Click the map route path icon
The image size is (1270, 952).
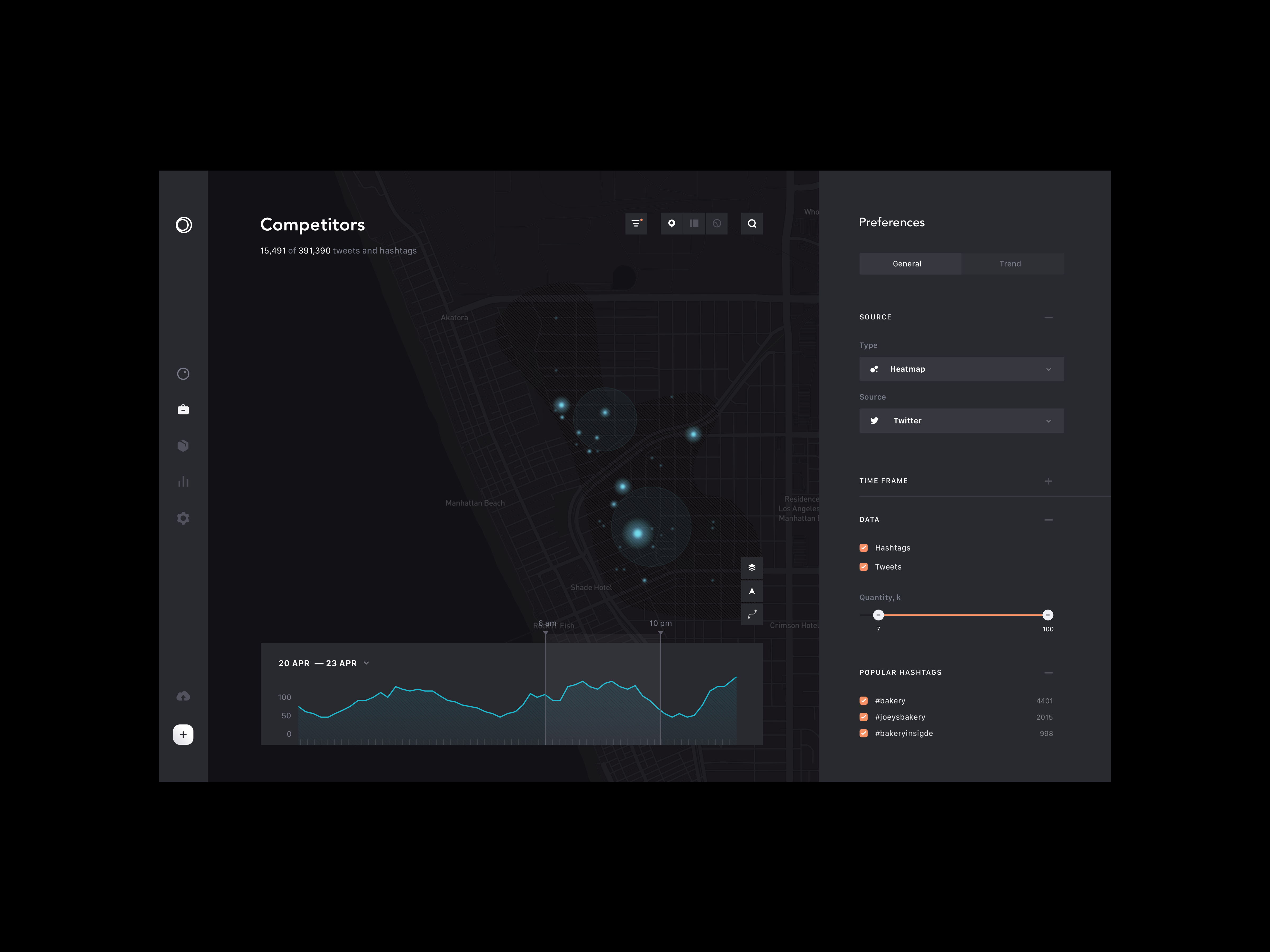click(x=752, y=615)
